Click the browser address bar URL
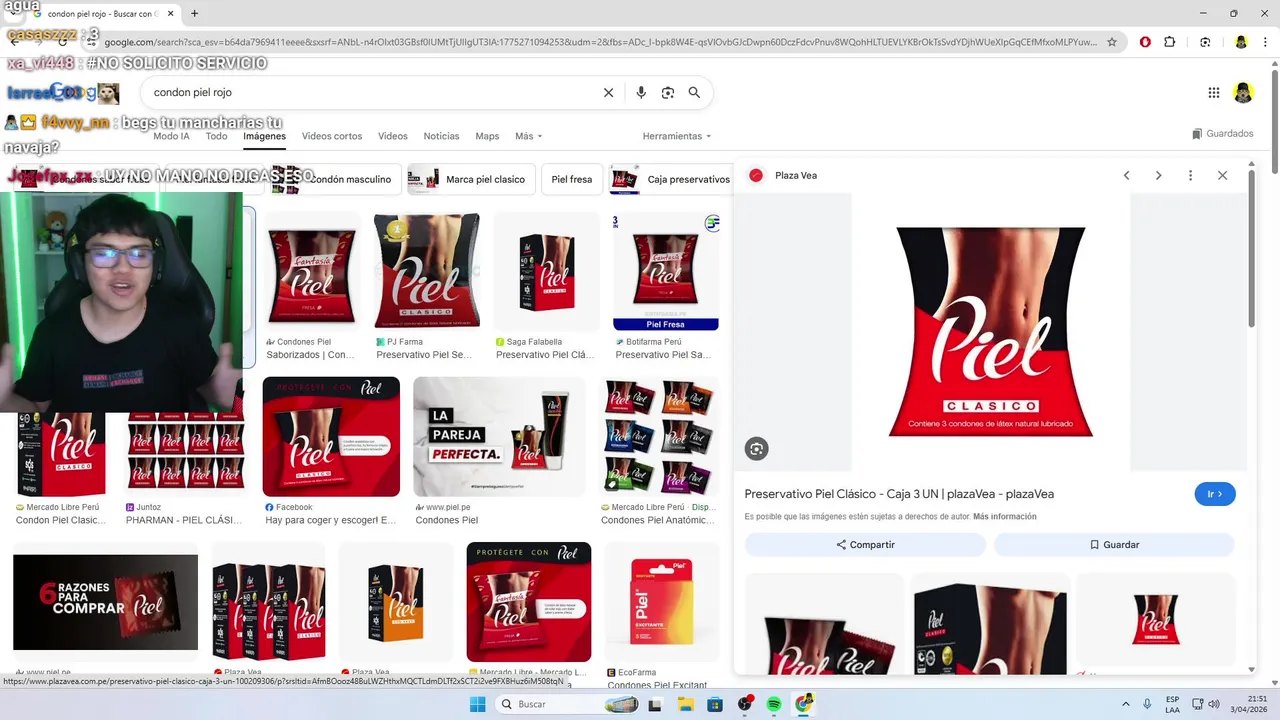 (x=600, y=42)
